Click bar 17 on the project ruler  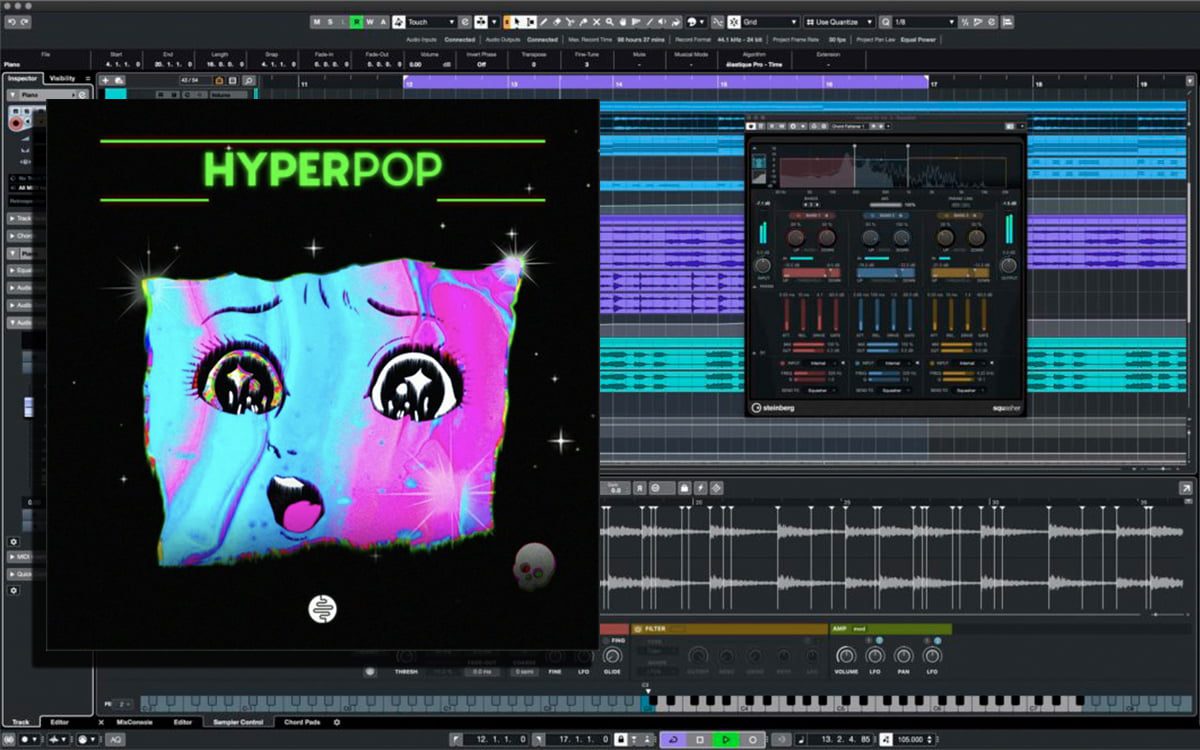934,84
